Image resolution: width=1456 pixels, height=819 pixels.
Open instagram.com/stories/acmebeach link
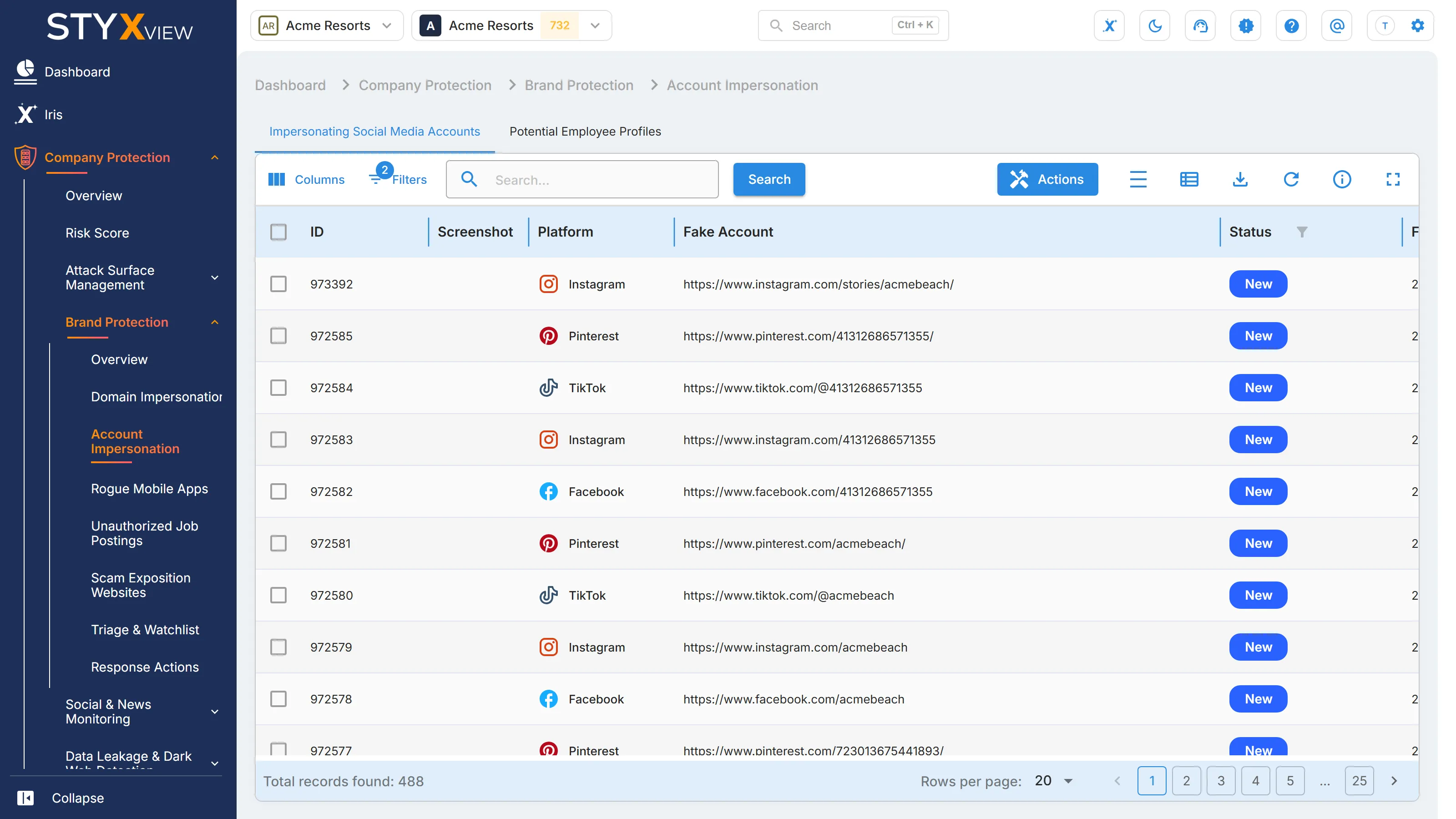tap(818, 284)
